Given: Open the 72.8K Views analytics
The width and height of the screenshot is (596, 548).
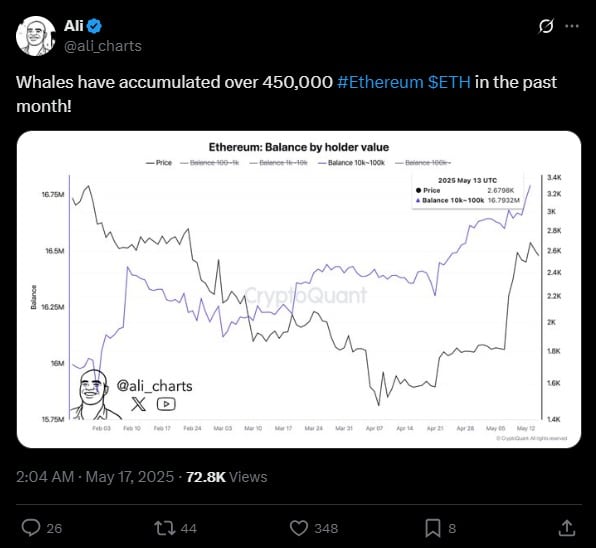Looking at the screenshot, I should [227, 477].
